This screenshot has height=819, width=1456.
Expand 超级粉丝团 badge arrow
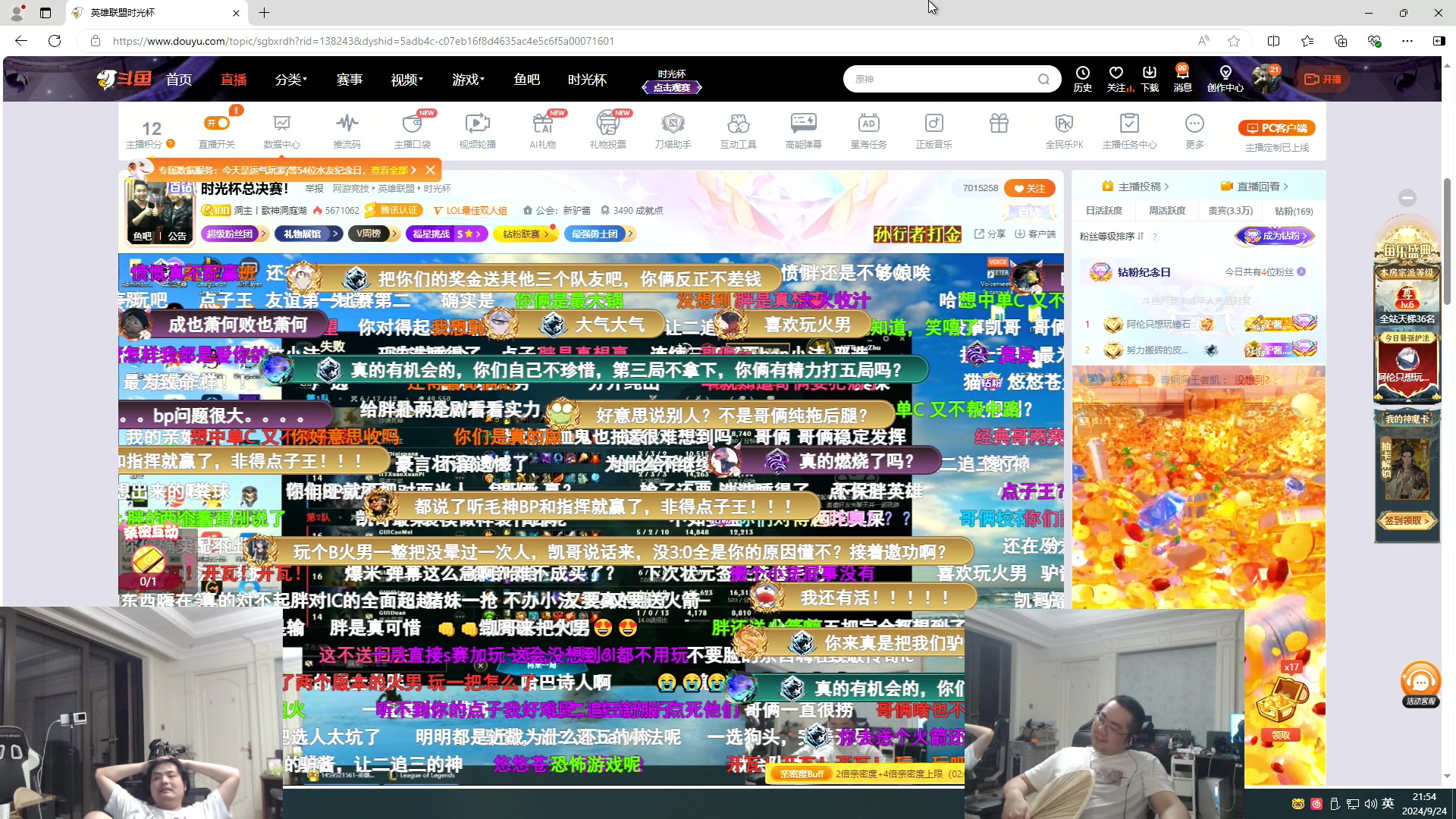(x=263, y=234)
